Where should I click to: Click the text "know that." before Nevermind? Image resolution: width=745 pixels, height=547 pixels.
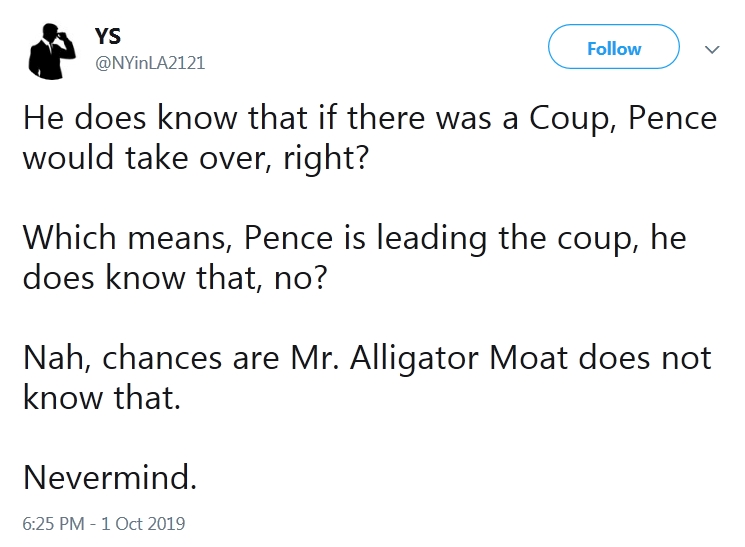pyautogui.click(x=102, y=397)
